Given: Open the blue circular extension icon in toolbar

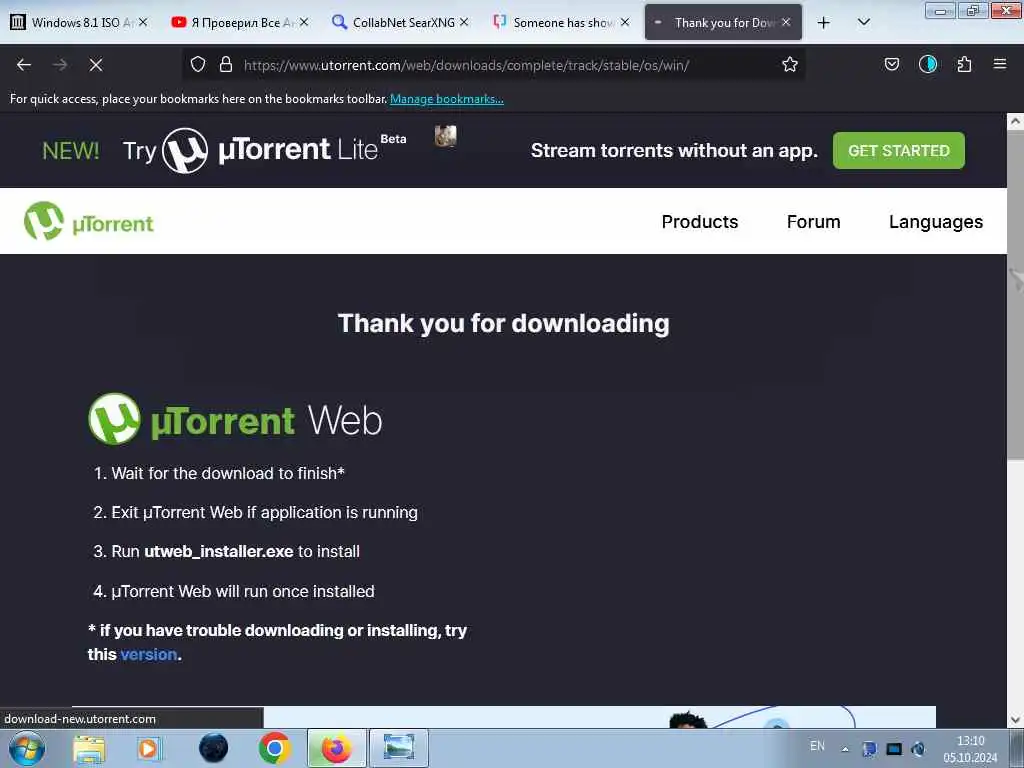Looking at the screenshot, I should coord(928,64).
